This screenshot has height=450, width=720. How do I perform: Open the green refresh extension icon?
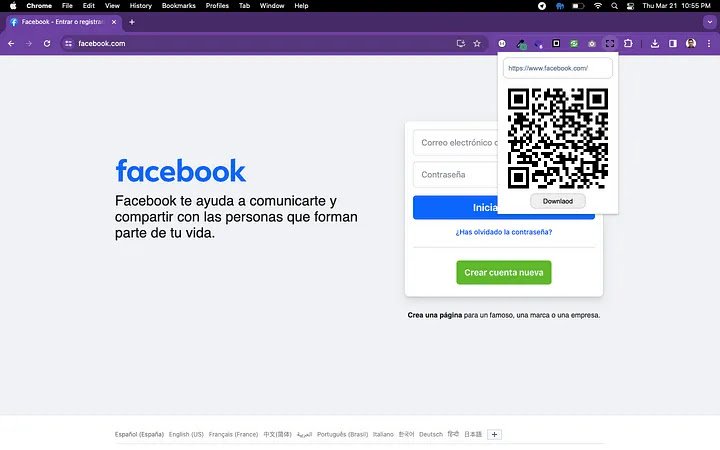[574, 44]
